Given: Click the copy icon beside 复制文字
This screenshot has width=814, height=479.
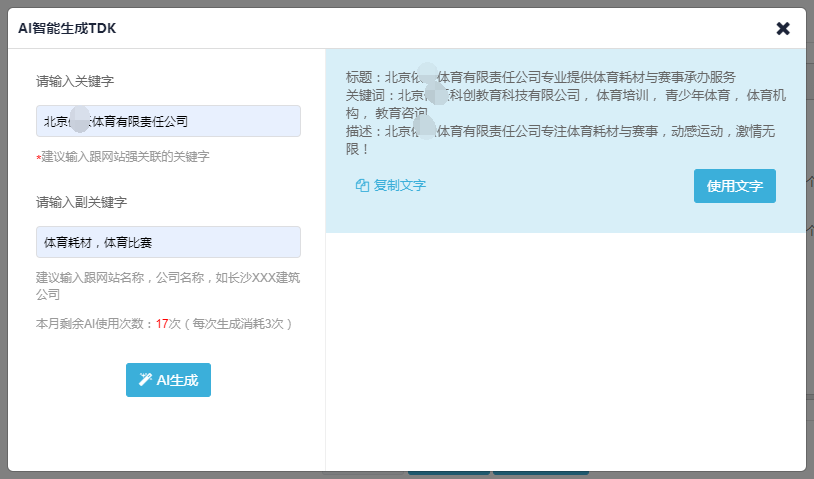Looking at the screenshot, I should 362,185.
